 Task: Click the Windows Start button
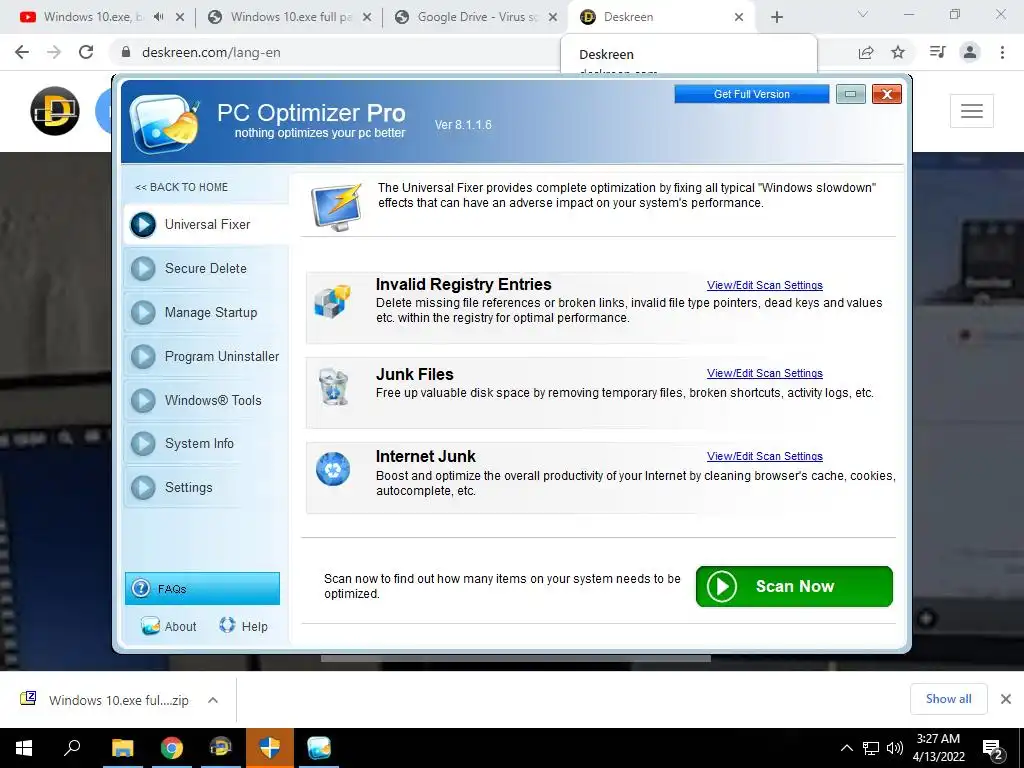(24, 748)
